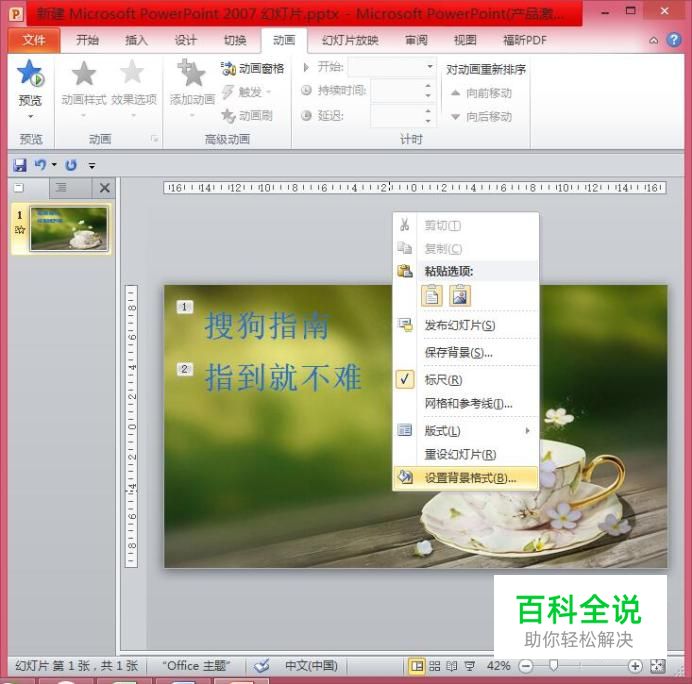Select Reset Slide (重设幻灯片) menu item
This screenshot has width=692, height=684.
(466, 454)
